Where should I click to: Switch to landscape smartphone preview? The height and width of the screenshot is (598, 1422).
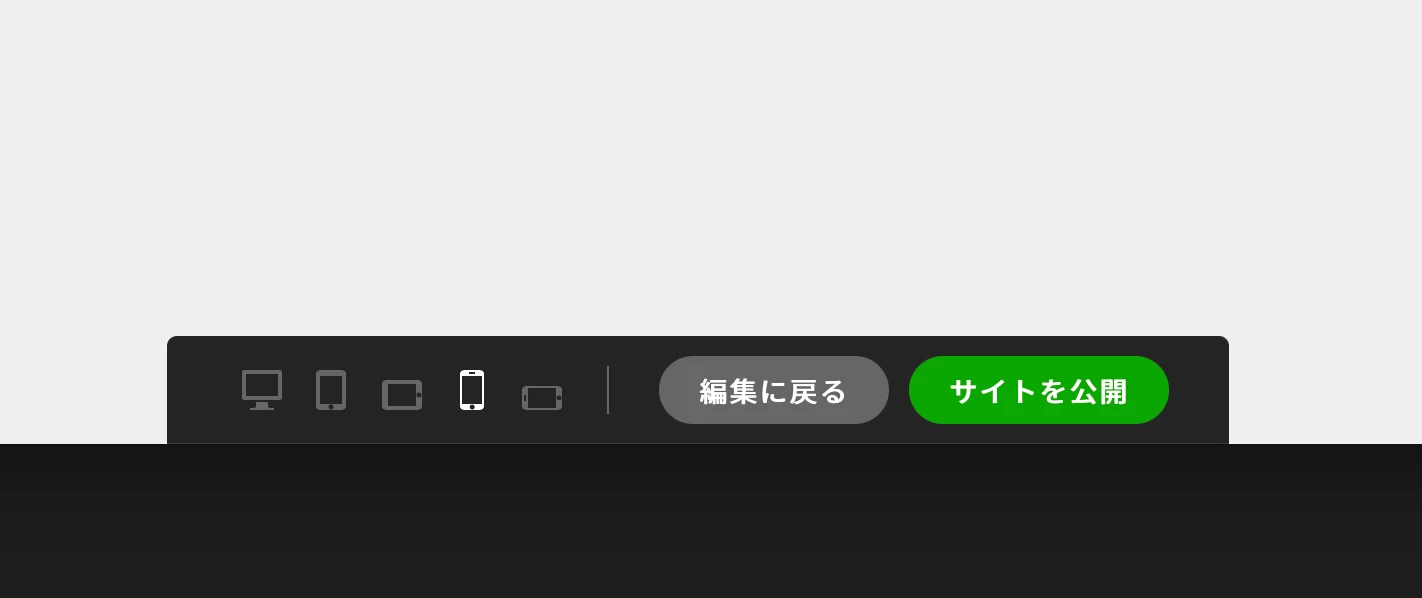click(542, 398)
